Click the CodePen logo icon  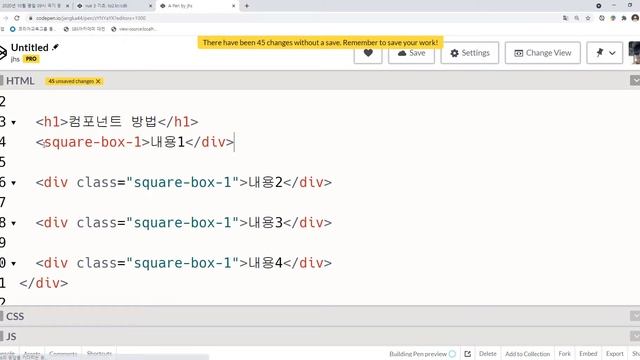click(3, 53)
